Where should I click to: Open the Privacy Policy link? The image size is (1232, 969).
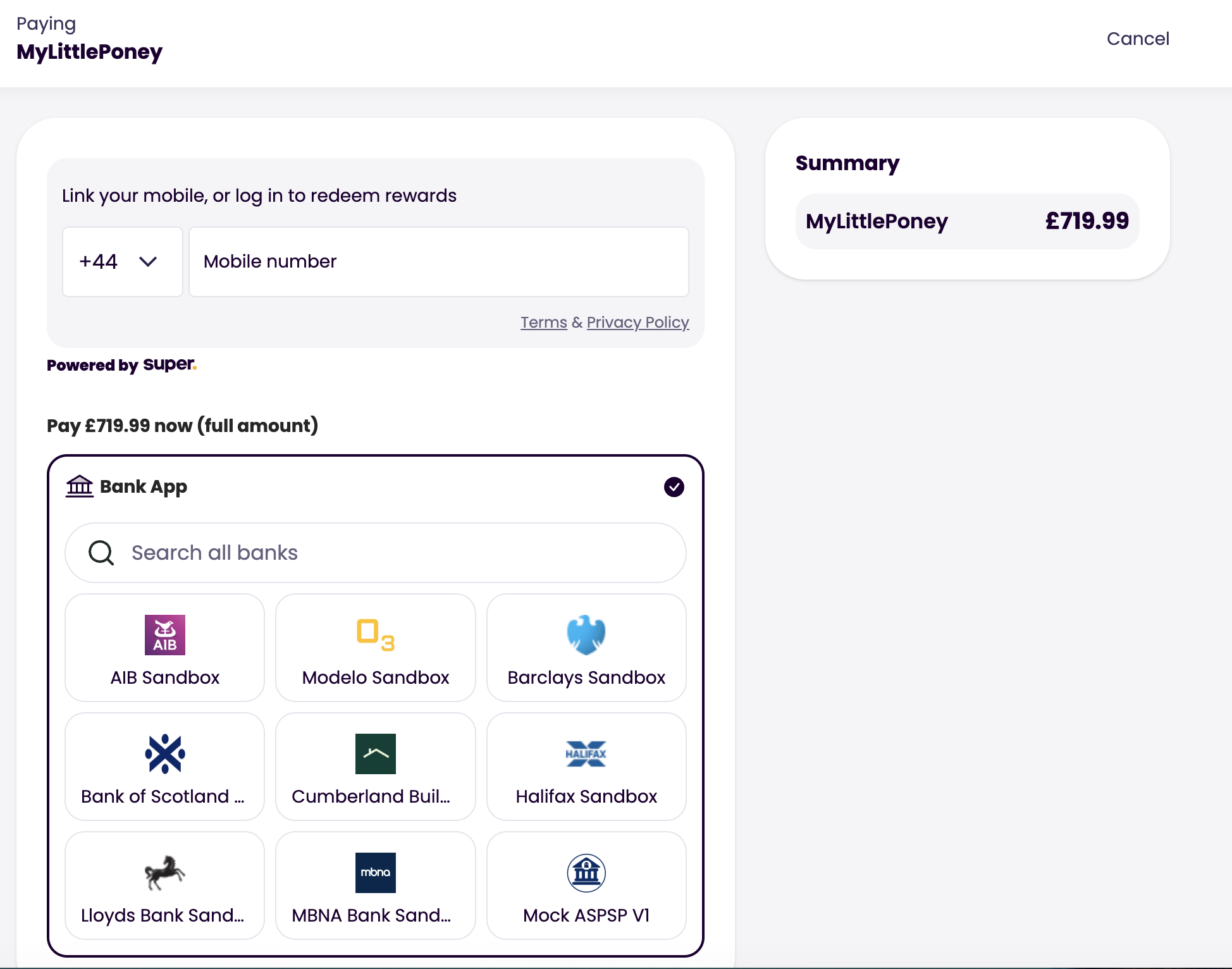(x=638, y=323)
